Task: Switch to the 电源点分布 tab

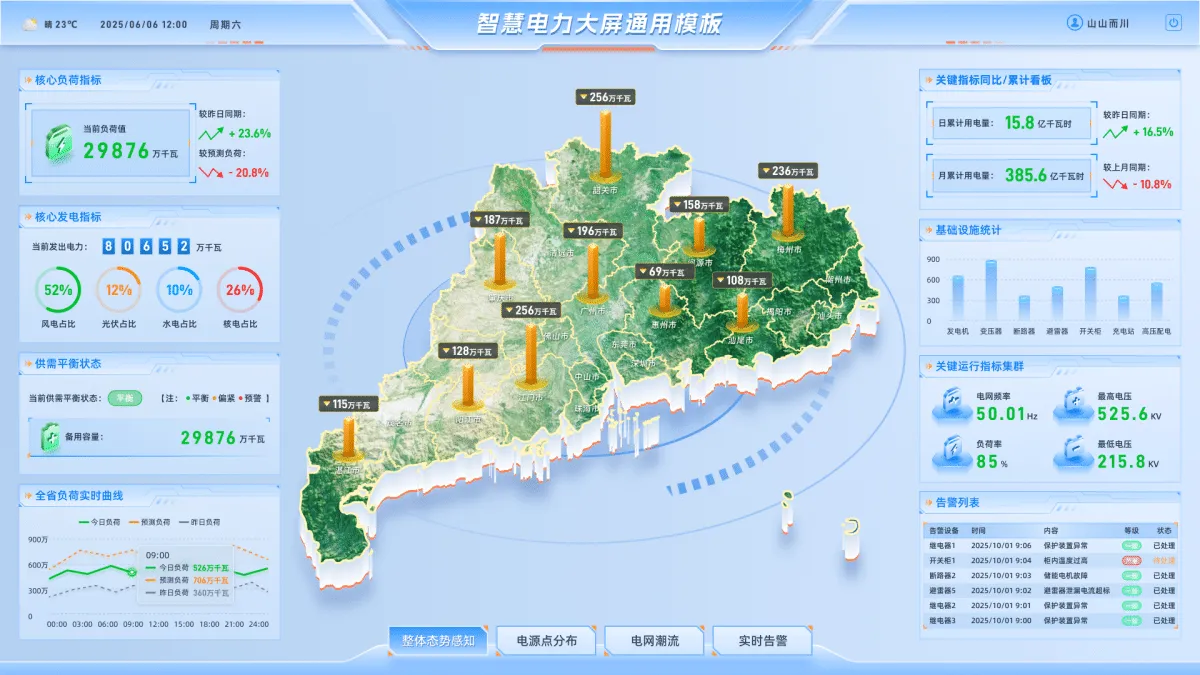Action: tap(546, 641)
